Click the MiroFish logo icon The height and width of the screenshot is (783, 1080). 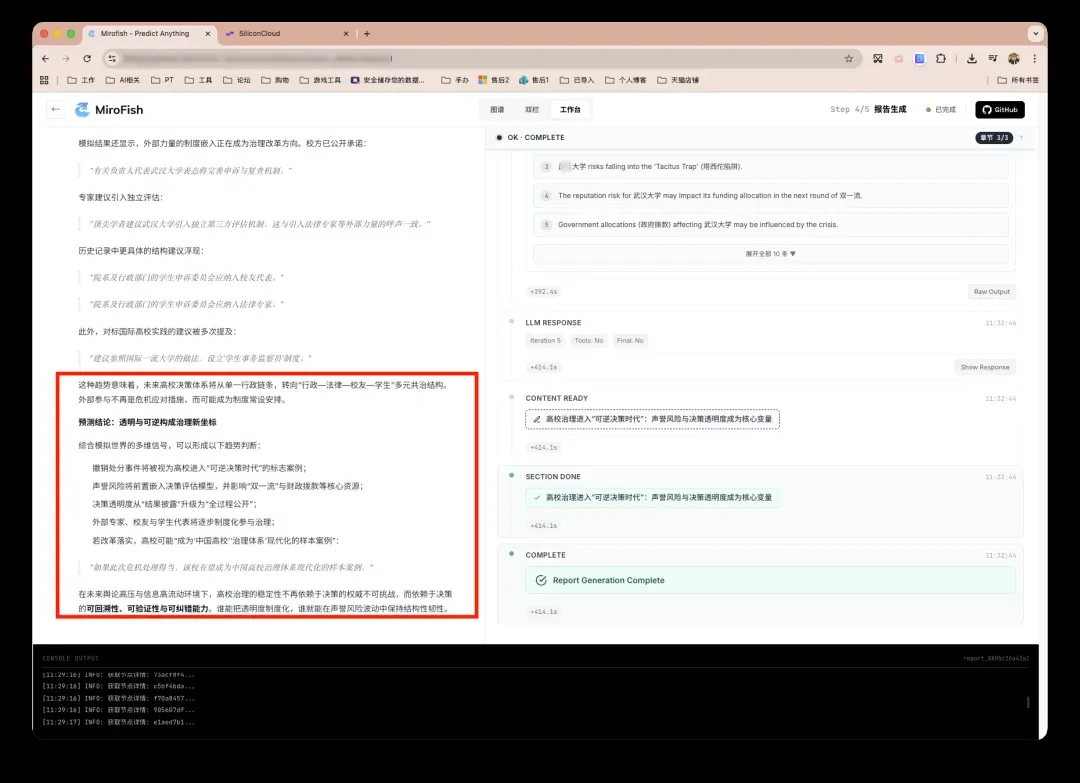tap(83, 110)
